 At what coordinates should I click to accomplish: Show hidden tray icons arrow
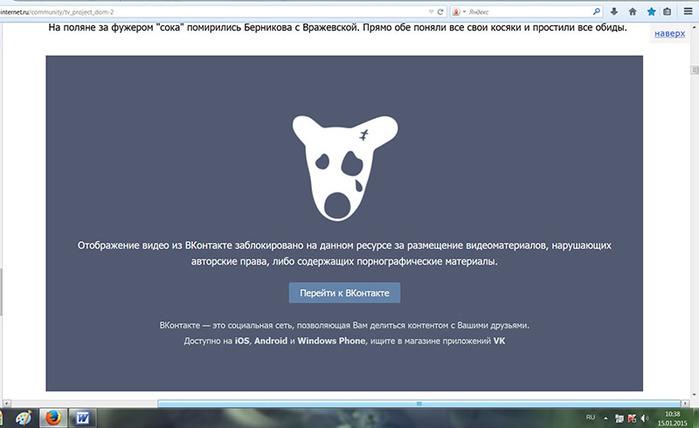[x=606, y=418]
